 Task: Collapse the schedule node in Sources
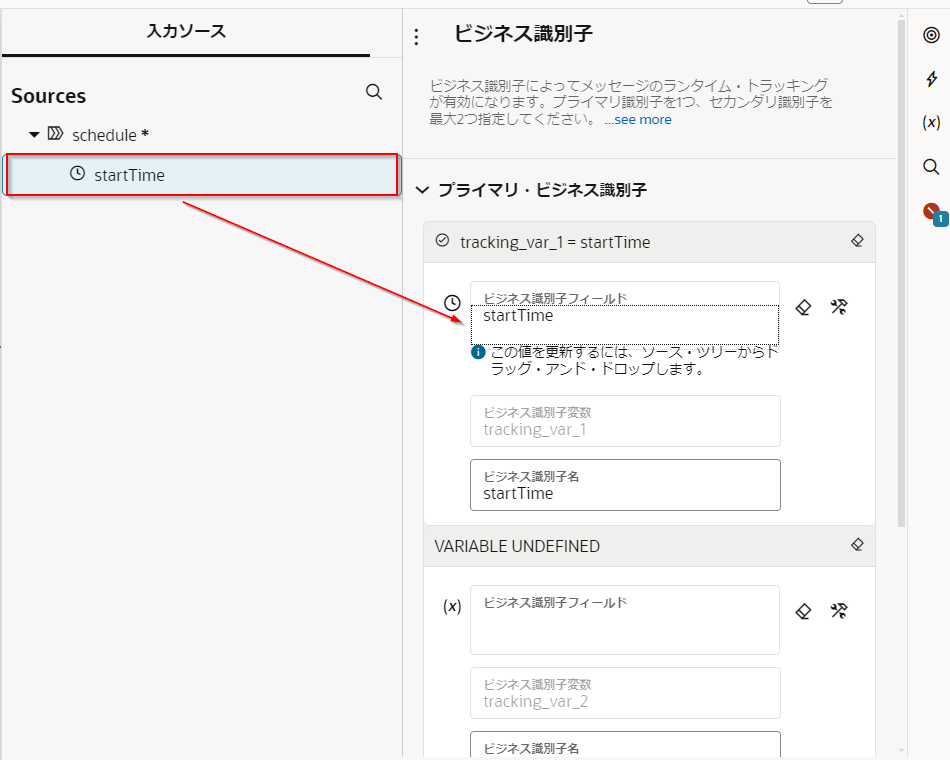34,134
